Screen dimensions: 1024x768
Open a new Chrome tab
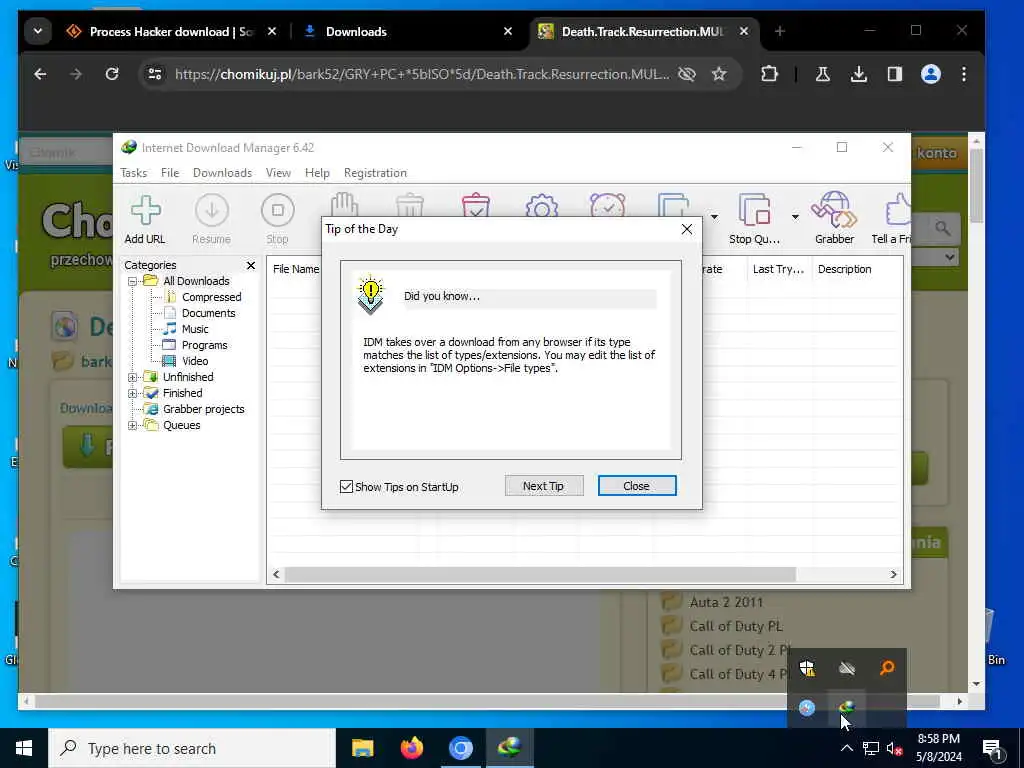pos(780,31)
